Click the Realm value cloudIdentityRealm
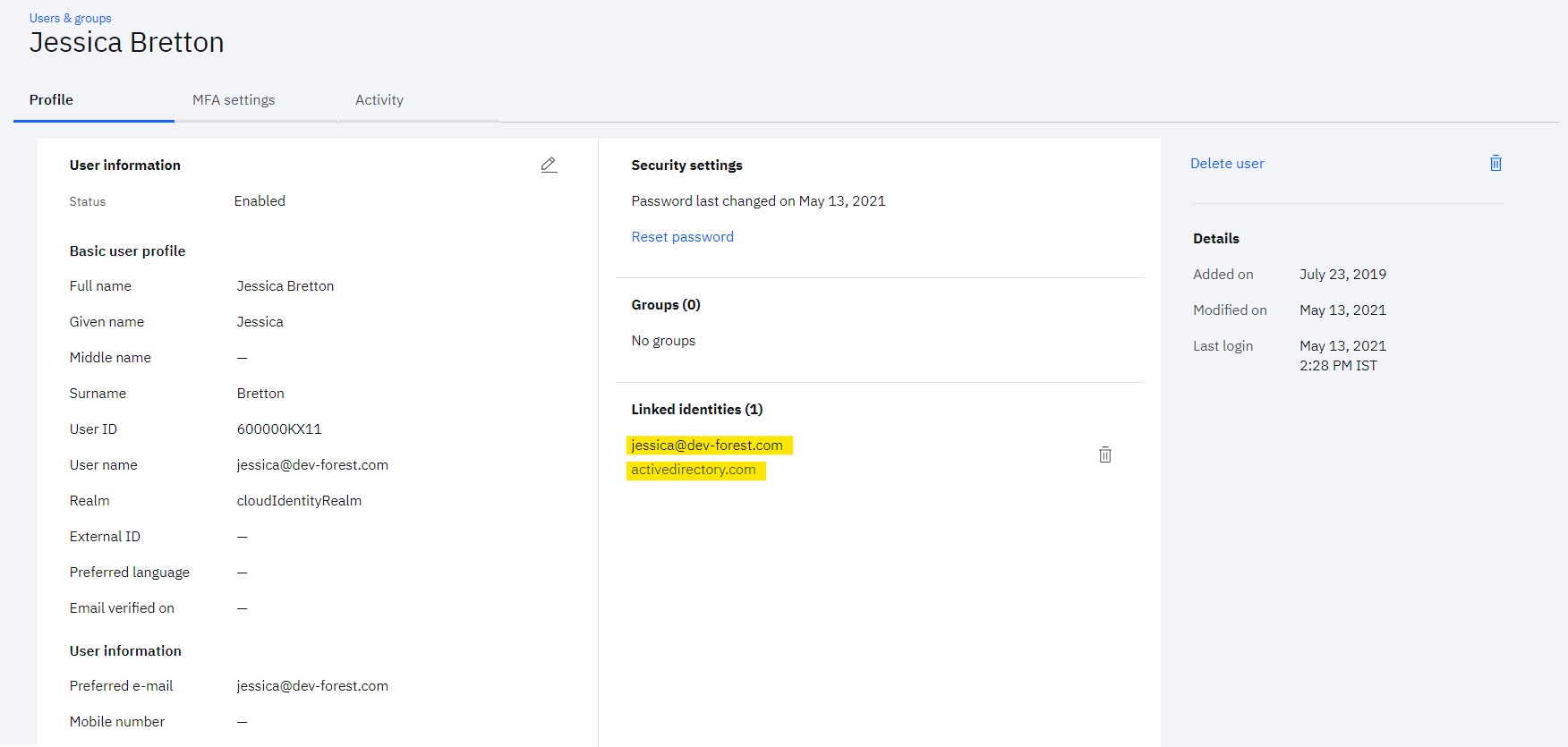Viewport: 1568px width, 747px height. (299, 501)
